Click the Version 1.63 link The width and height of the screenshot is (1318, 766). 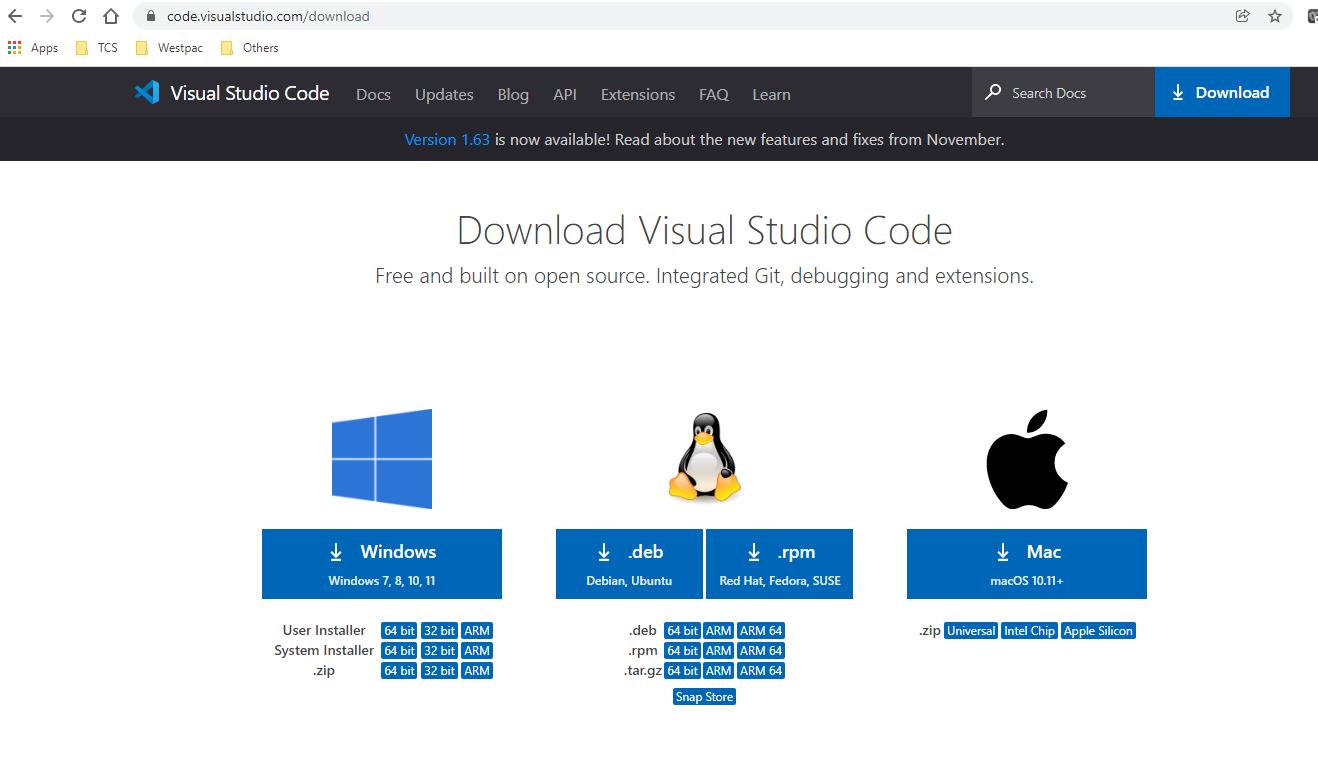click(447, 140)
